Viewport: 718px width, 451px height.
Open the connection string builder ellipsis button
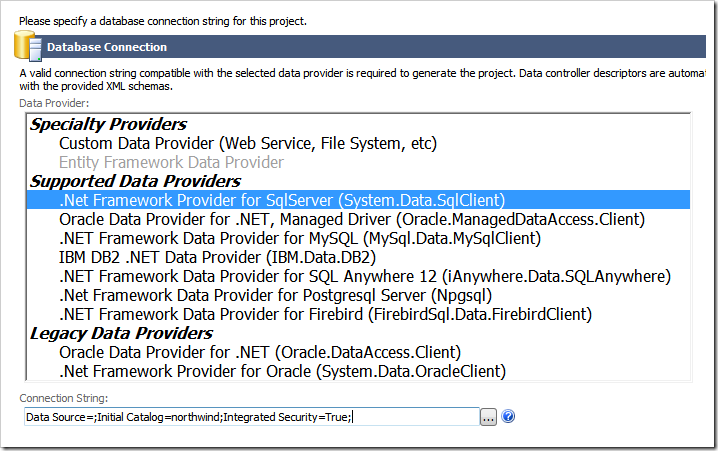(x=488, y=417)
